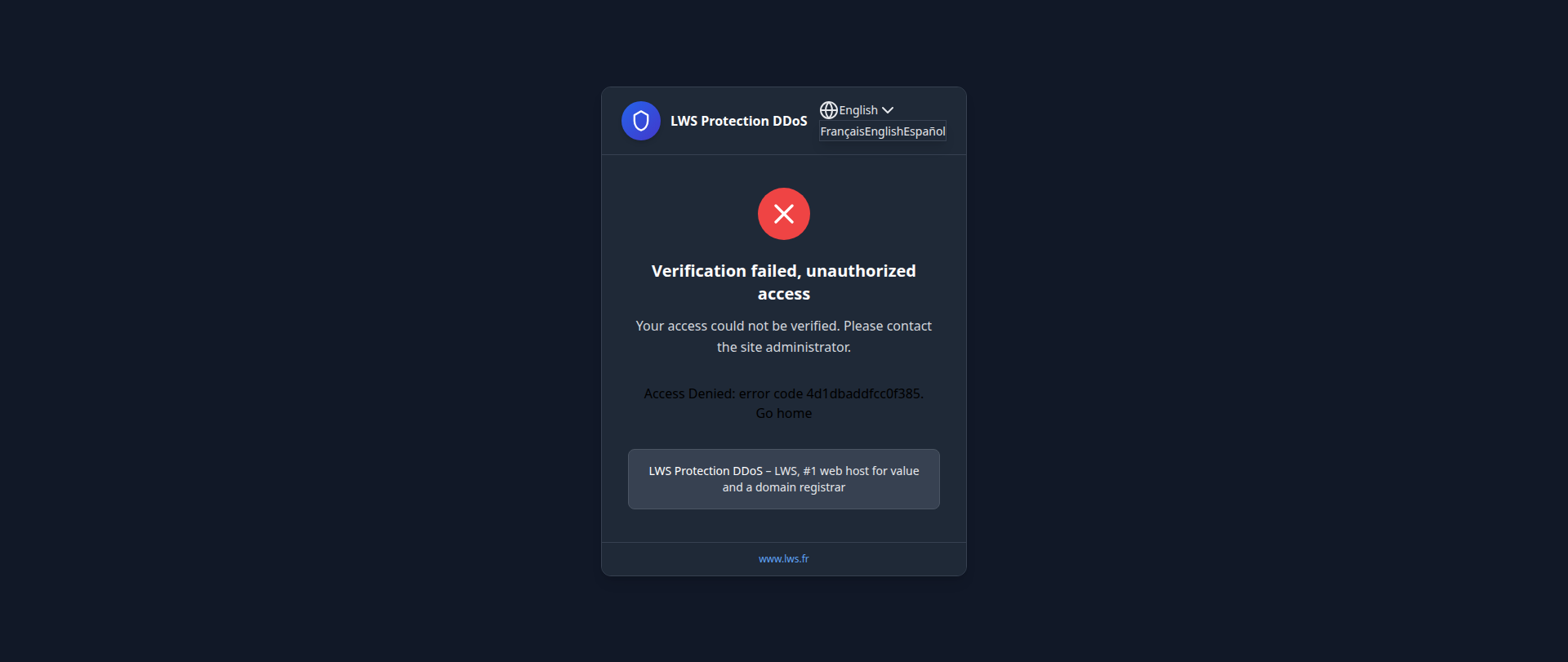Click the red X error icon

tap(784, 214)
